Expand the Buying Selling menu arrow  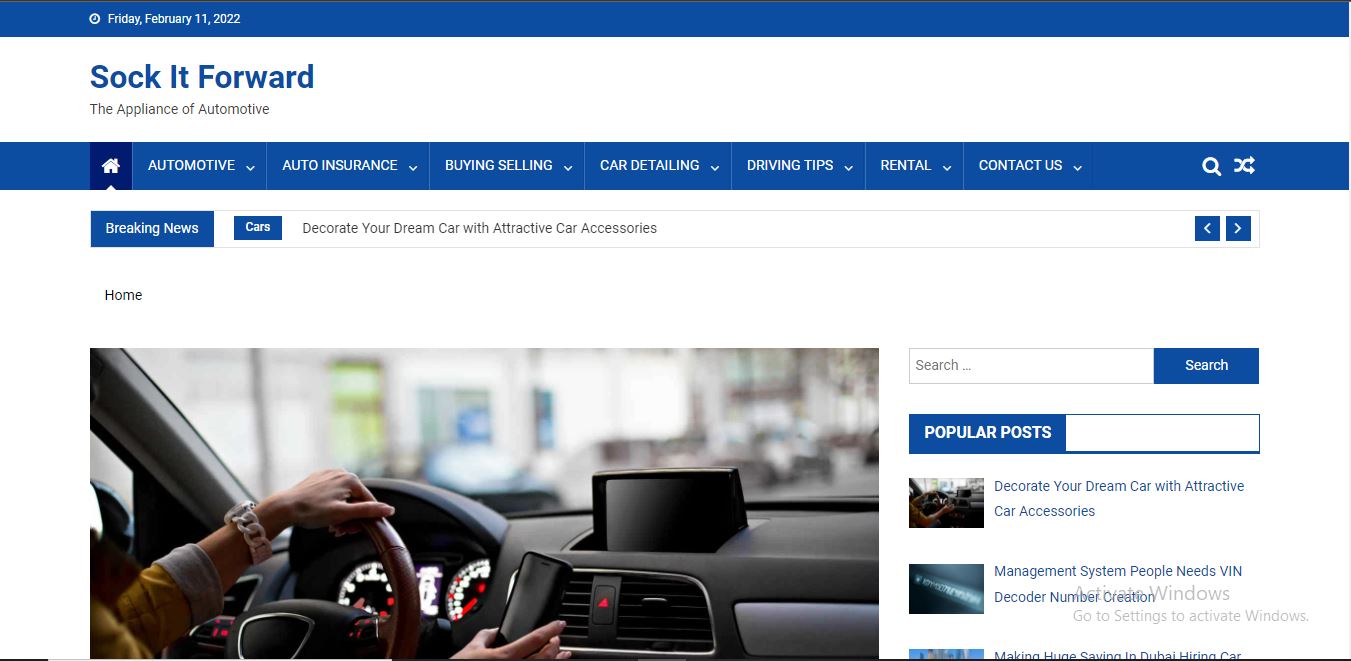tap(568, 168)
